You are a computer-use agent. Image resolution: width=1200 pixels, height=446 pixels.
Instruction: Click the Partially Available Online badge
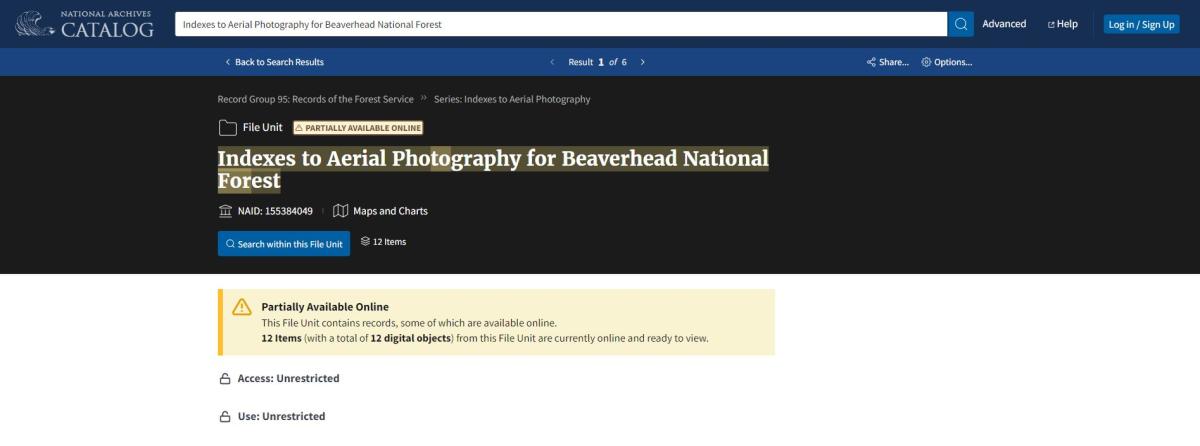[x=358, y=127]
